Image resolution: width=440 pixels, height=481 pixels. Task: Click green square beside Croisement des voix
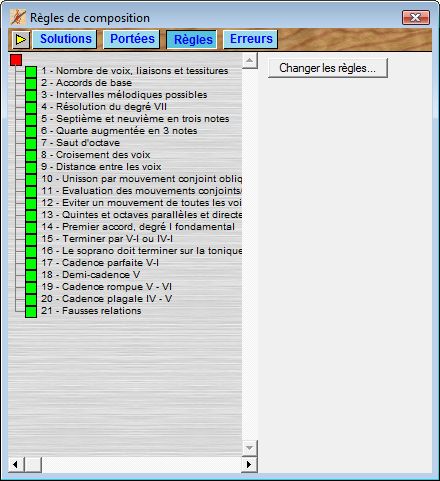pyautogui.click(x=31, y=156)
